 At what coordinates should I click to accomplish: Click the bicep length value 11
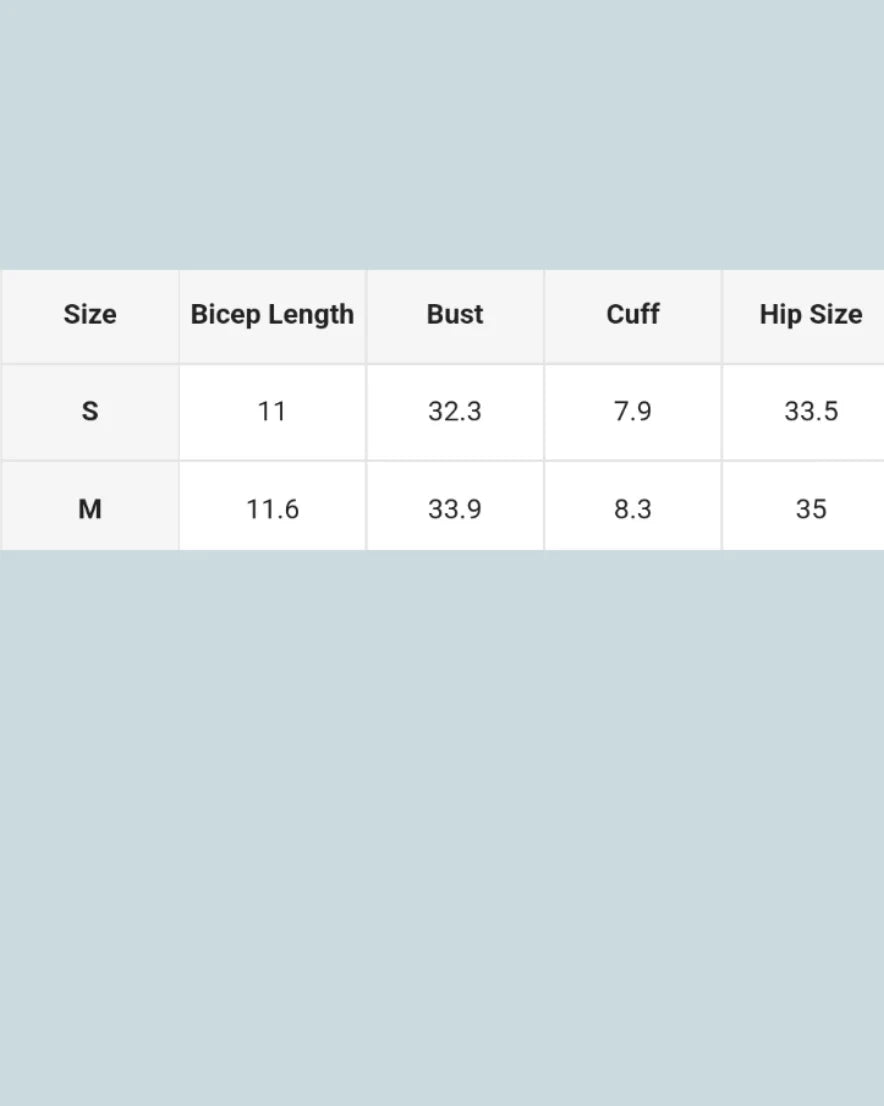click(x=272, y=411)
